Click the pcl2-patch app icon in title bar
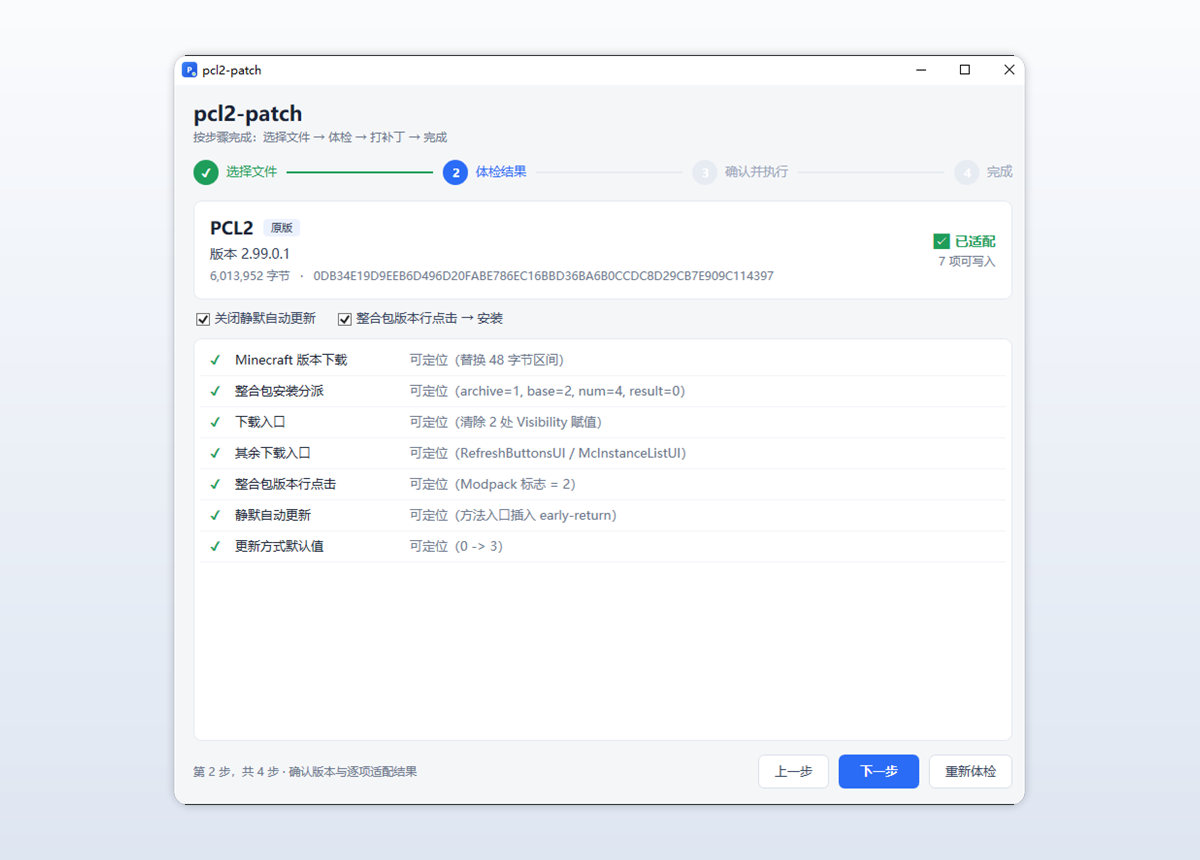Screen dimensions: 1200x860 (189, 70)
